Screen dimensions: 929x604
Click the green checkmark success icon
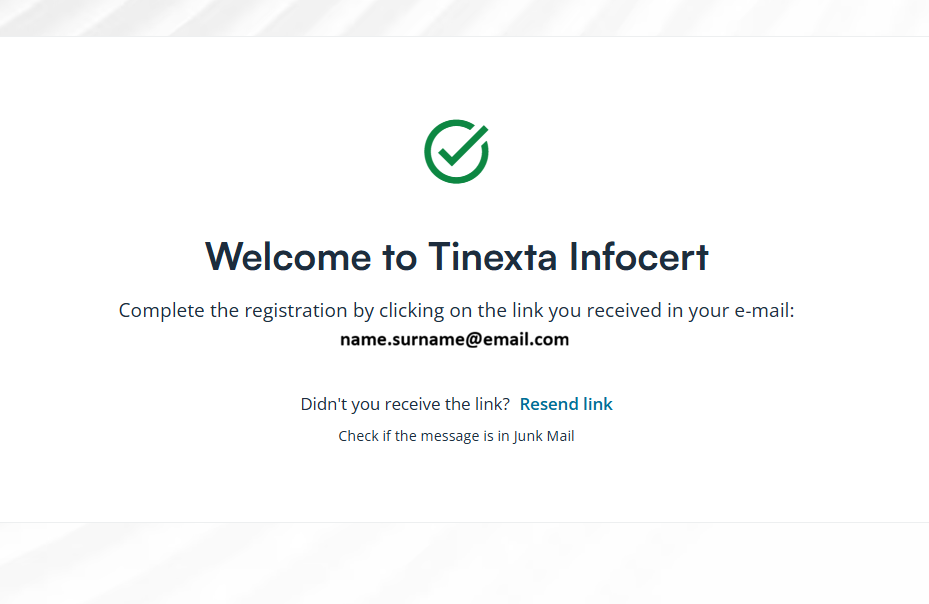click(x=457, y=151)
